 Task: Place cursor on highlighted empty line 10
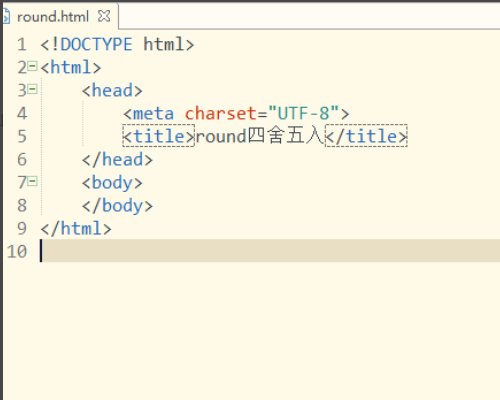[x=270, y=251]
